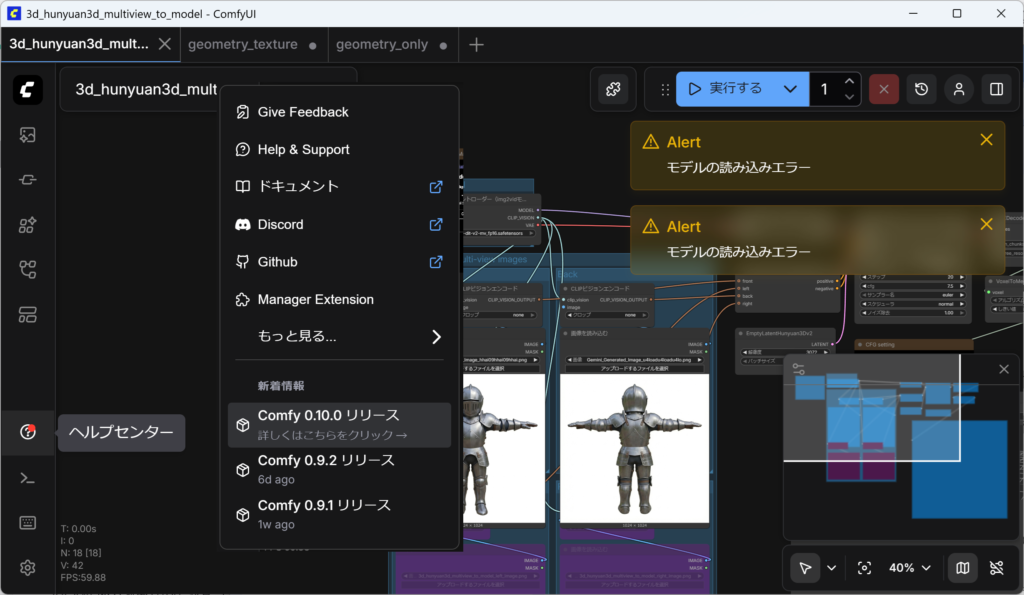The height and width of the screenshot is (595, 1024).
Task: Open the settings gear in left sidebar
Action: 28,568
